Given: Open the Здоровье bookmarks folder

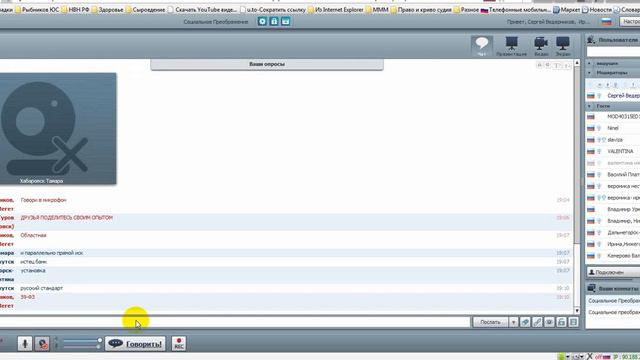Looking at the screenshot, I should click(108, 9).
